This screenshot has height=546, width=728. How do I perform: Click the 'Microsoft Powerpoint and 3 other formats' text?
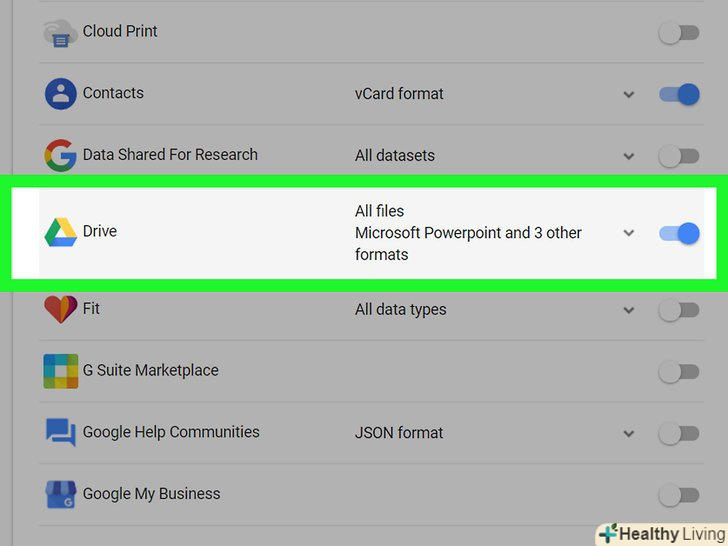[468, 243]
